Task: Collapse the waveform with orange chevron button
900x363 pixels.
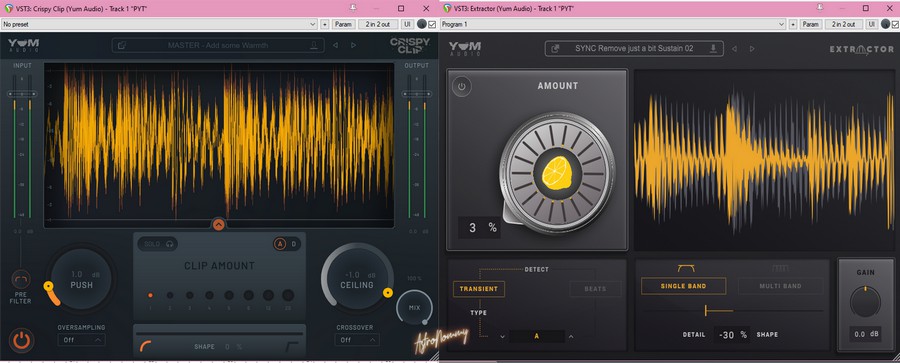Action: coord(219,225)
